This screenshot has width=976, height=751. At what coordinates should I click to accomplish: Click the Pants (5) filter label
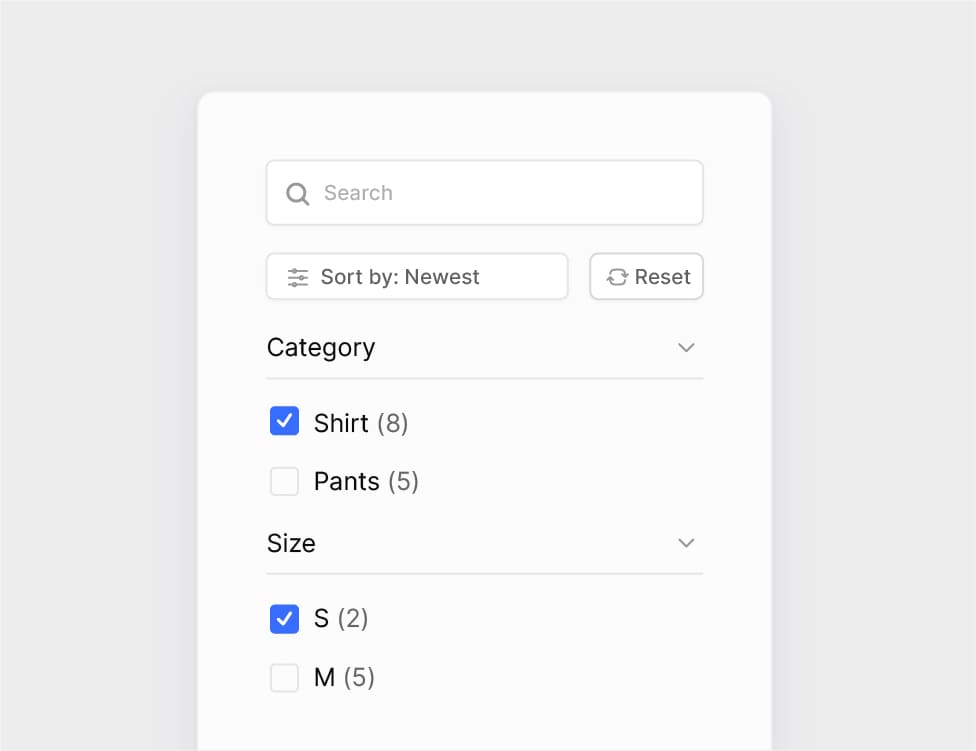367,481
